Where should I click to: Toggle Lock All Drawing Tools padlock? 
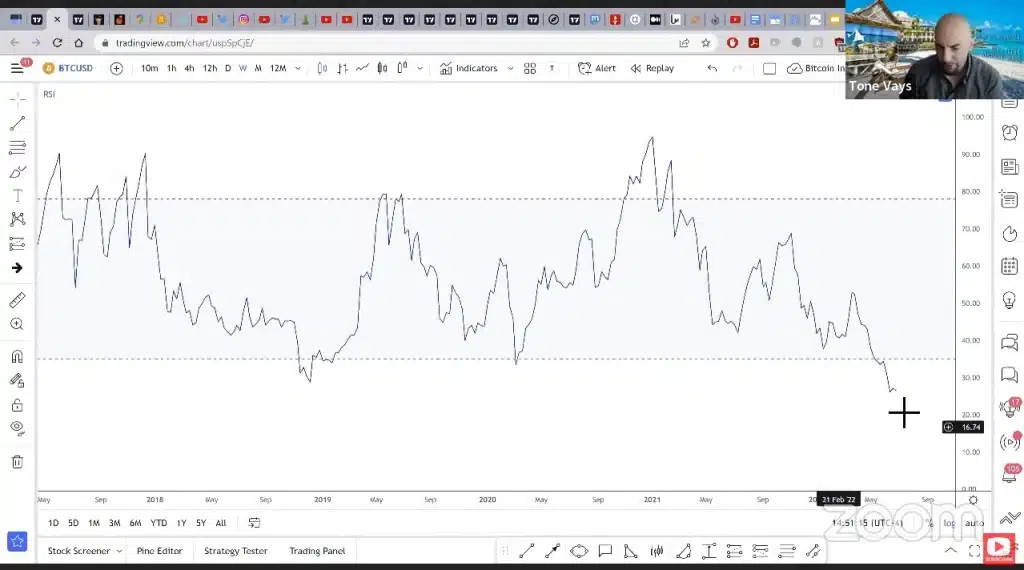click(18, 405)
